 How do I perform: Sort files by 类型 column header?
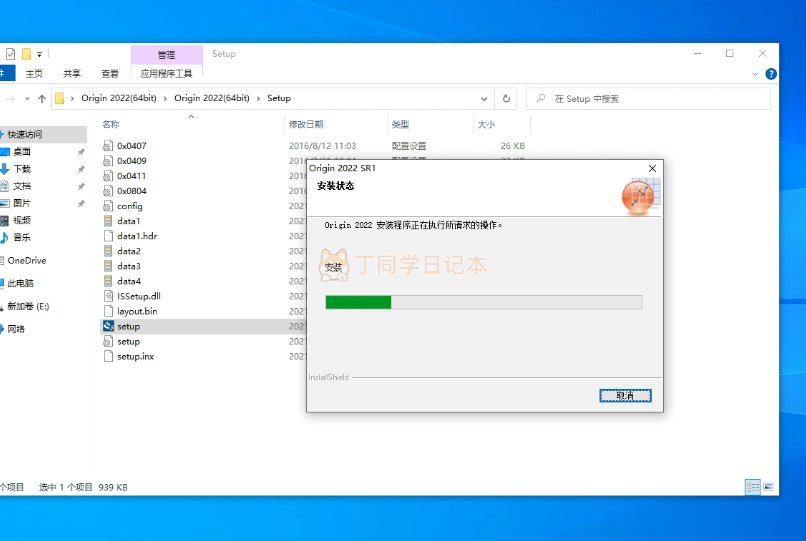point(400,124)
